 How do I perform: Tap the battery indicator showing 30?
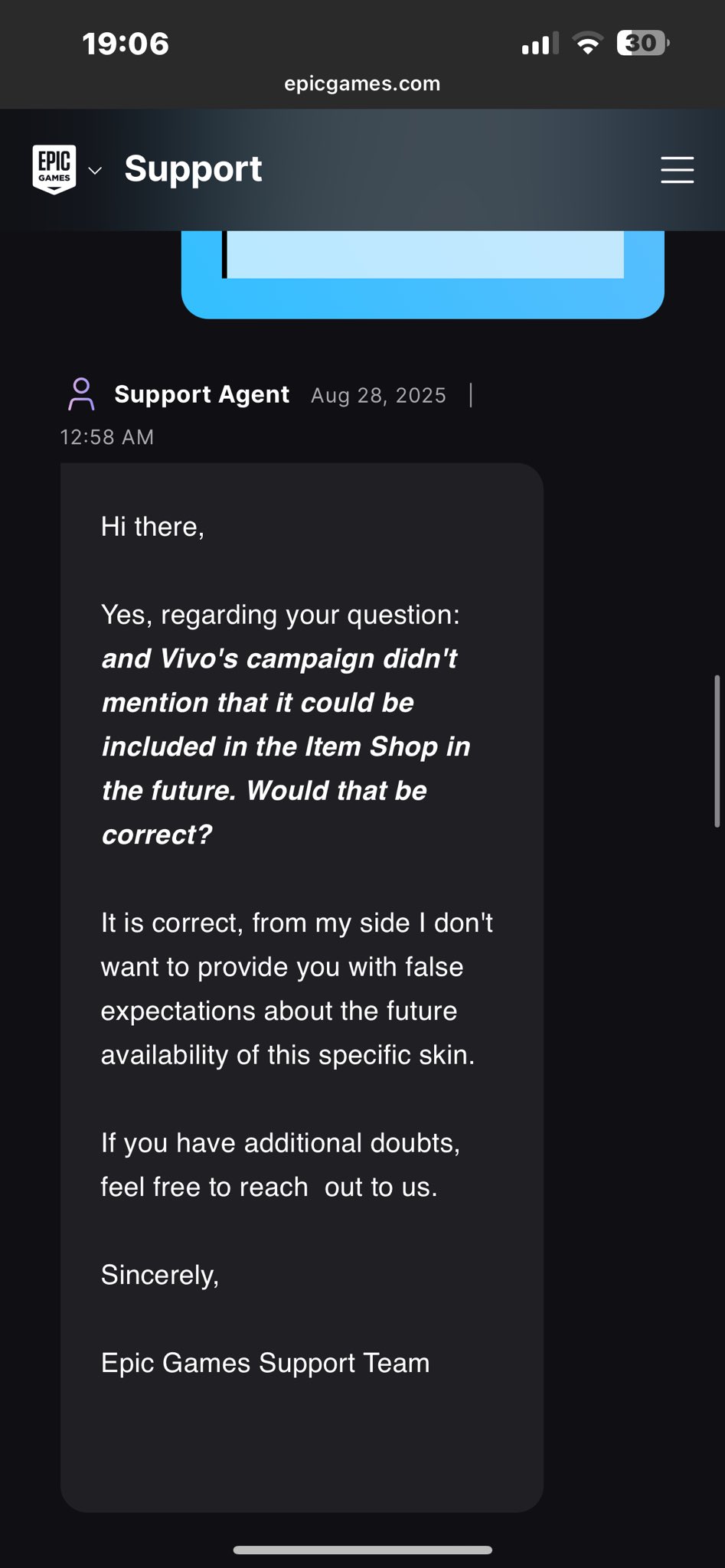coord(643,43)
